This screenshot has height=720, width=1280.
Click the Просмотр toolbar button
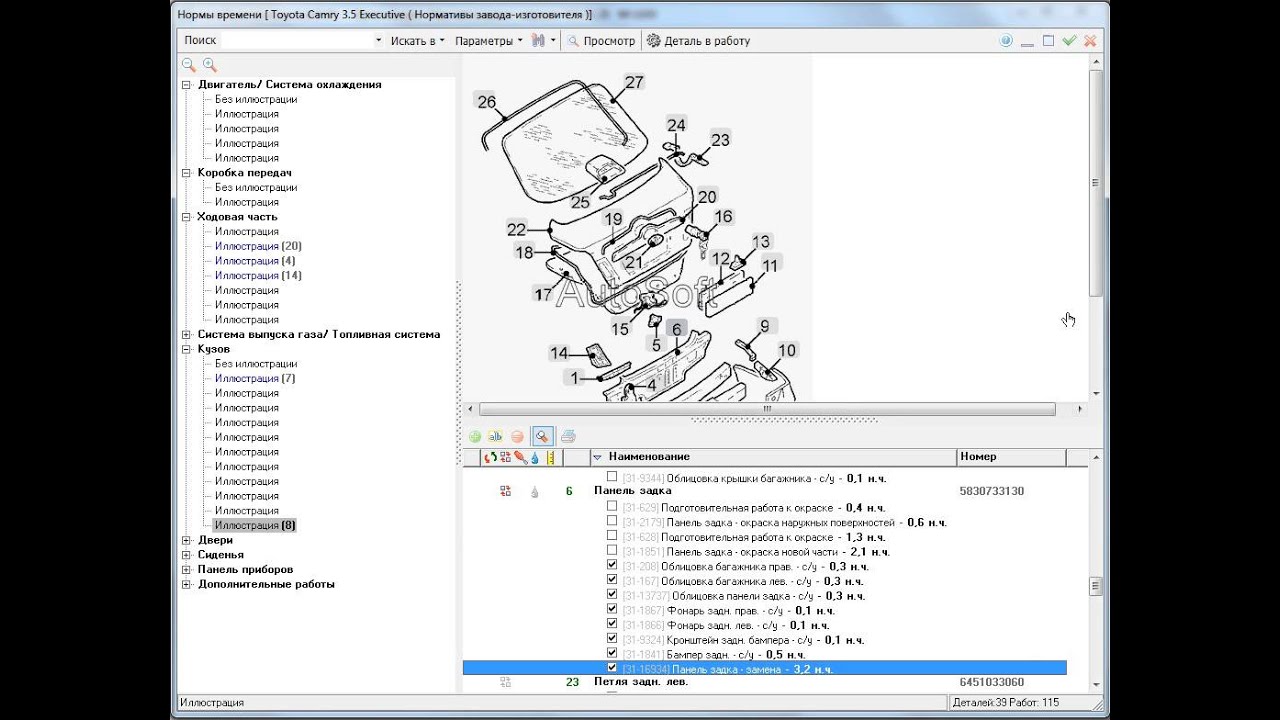(601, 41)
